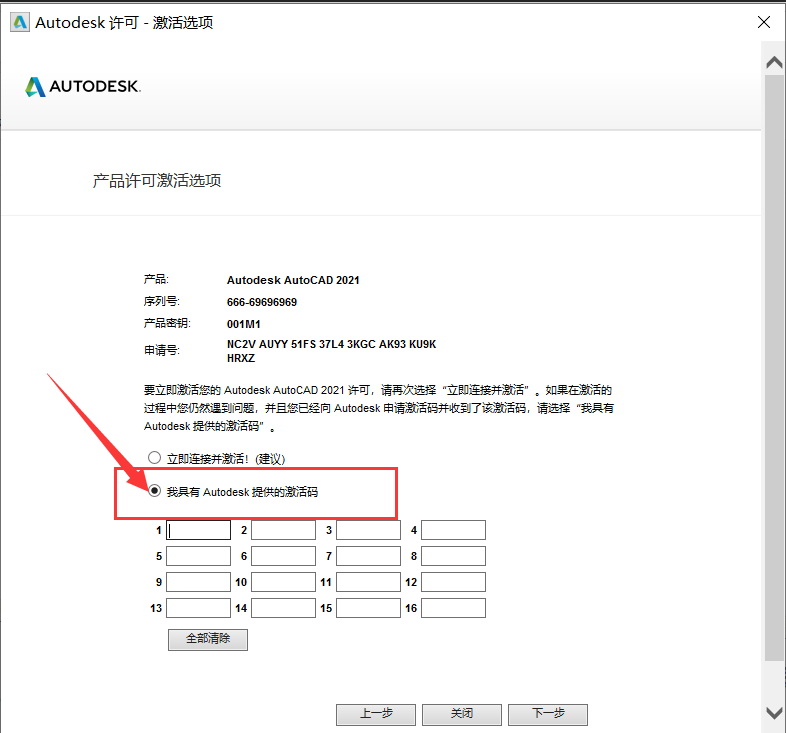Viewport: 786px width, 733px height.
Task: Click the vertical scrollbar thumb
Action: (x=774, y=368)
